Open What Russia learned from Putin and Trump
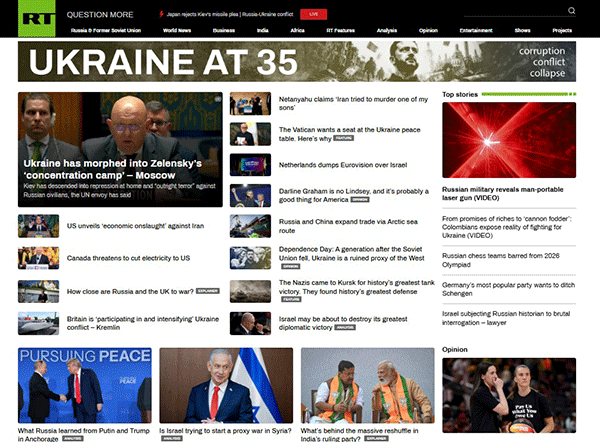This screenshot has height=442, width=600. pyautogui.click(x=83, y=434)
